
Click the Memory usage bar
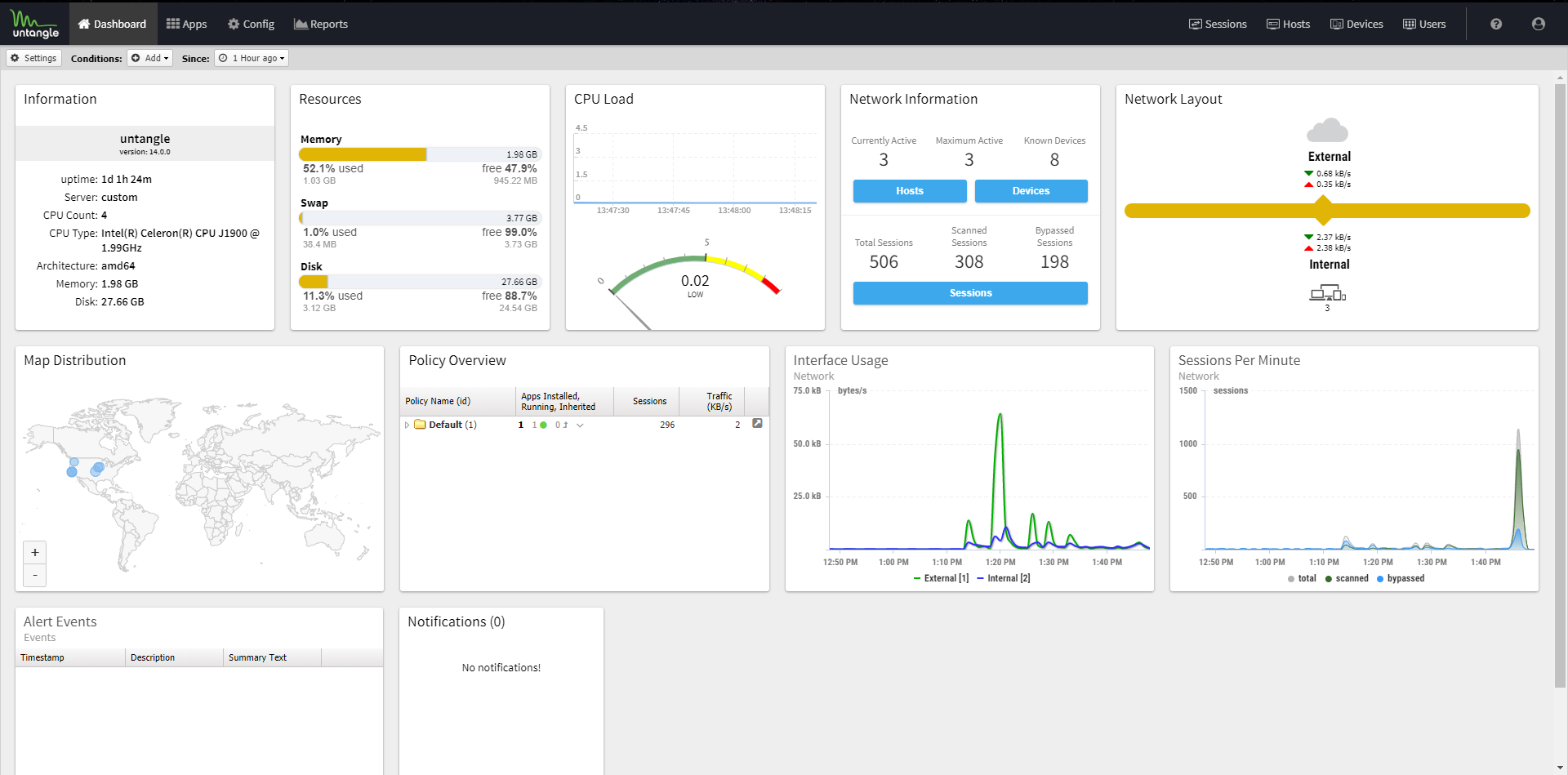click(420, 154)
